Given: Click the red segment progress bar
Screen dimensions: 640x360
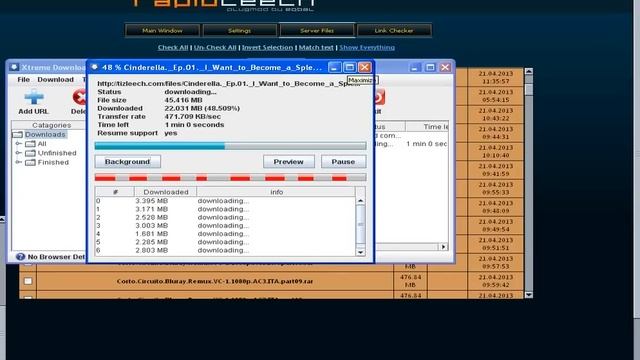Looking at the screenshot, I should (x=230, y=178).
